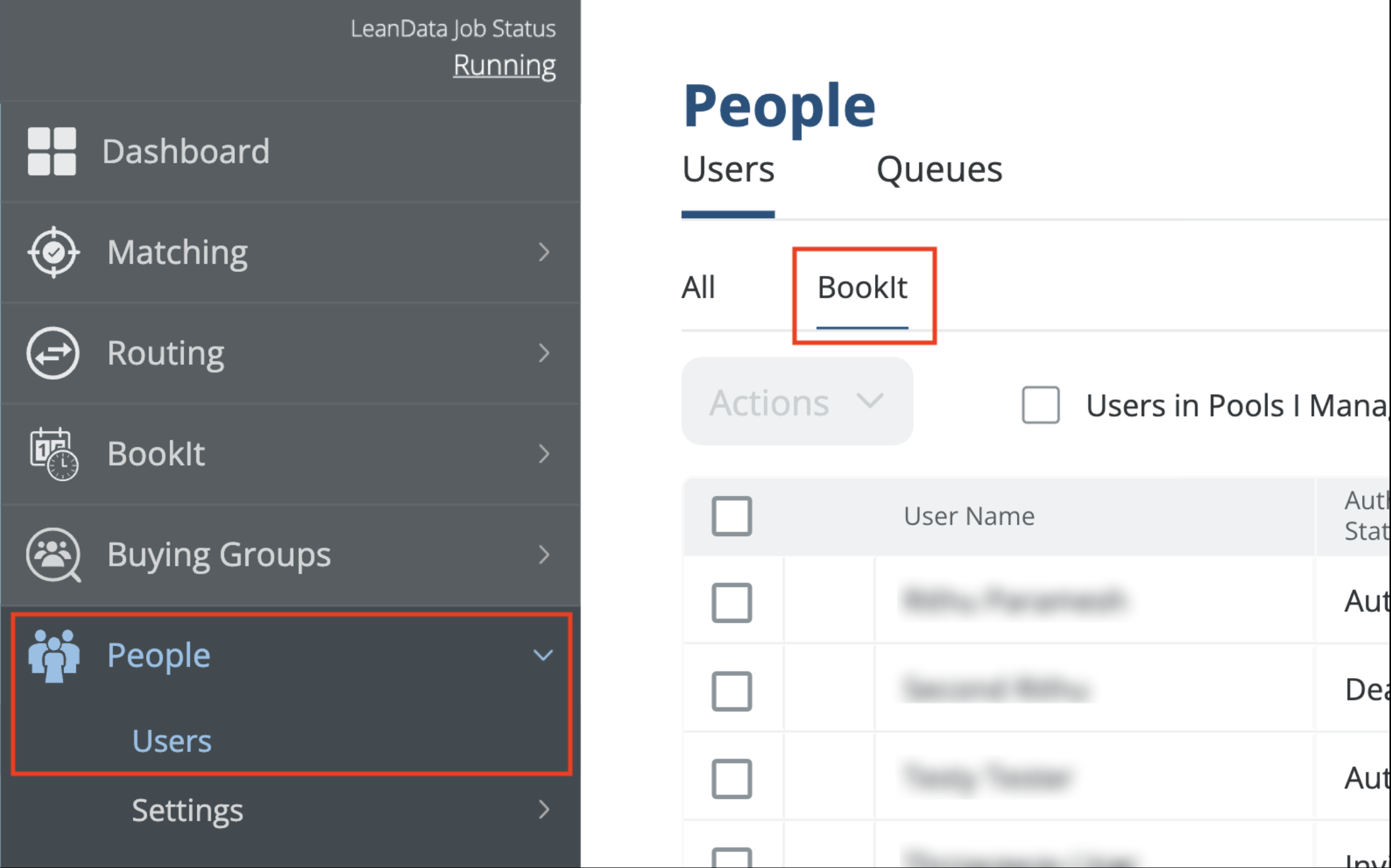Select the Matching target icon
The width and height of the screenshot is (1391, 868).
pos(52,252)
